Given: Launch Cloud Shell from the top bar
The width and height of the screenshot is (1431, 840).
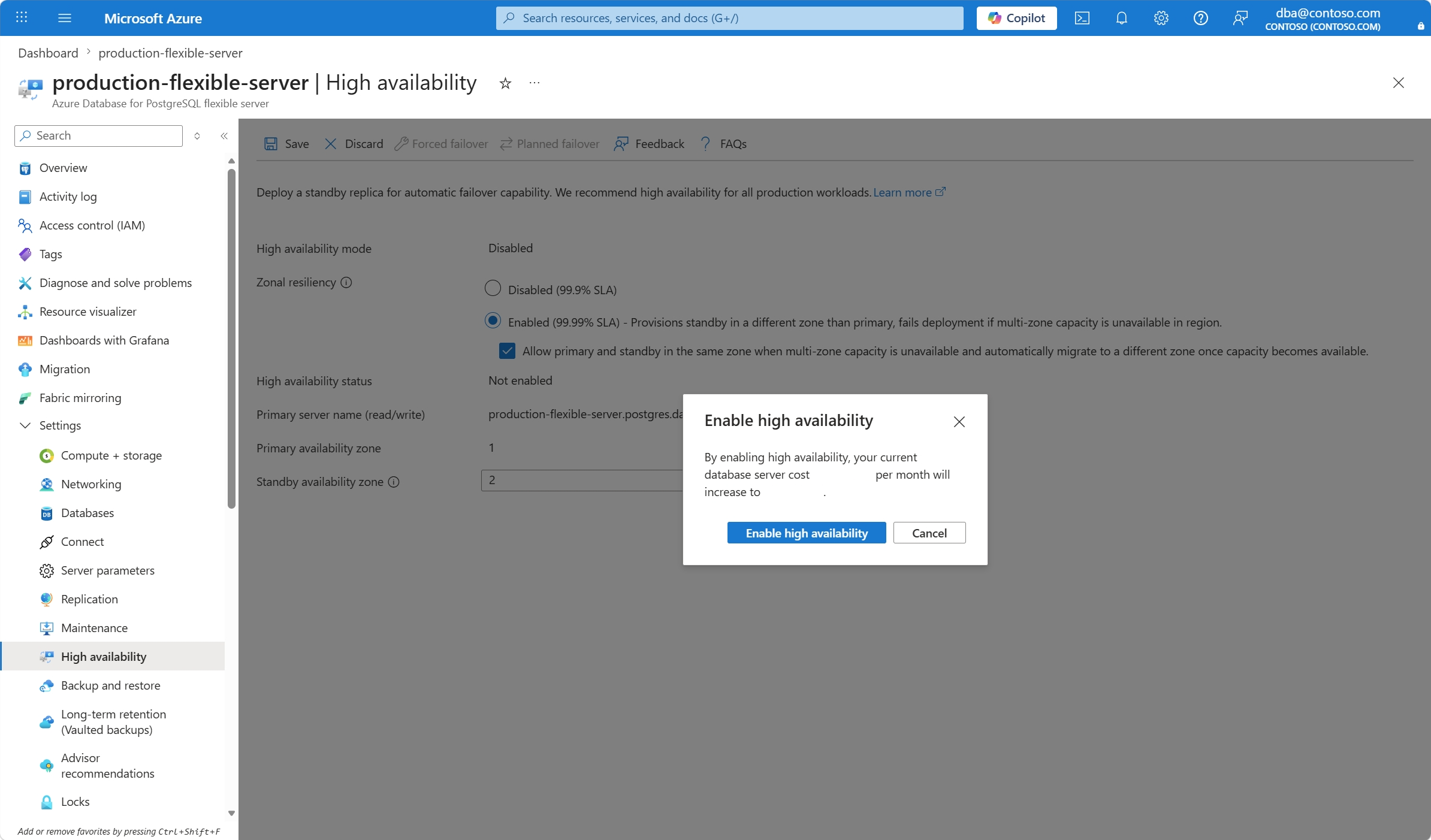Looking at the screenshot, I should 1082,18.
